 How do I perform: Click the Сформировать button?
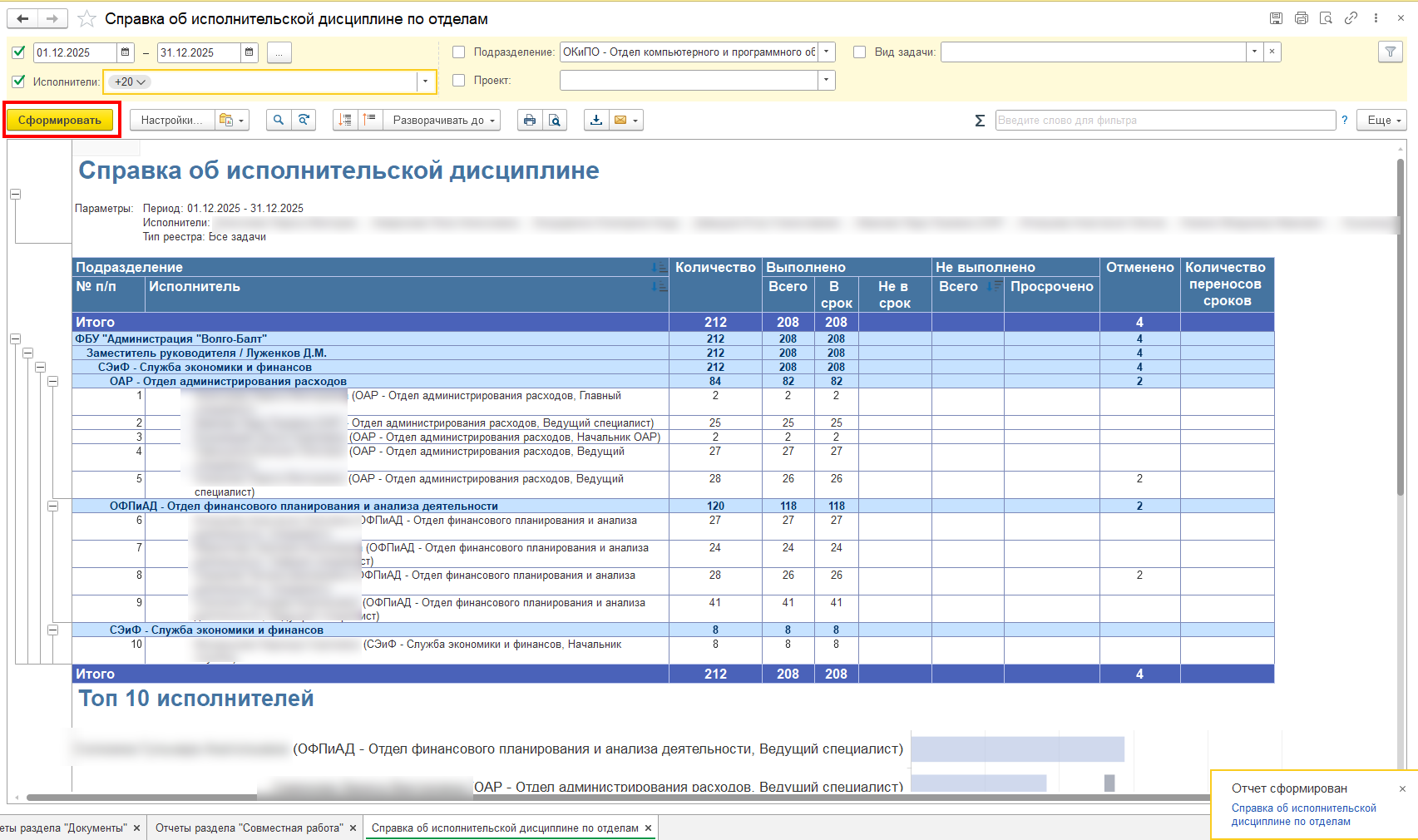[x=60, y=121]
